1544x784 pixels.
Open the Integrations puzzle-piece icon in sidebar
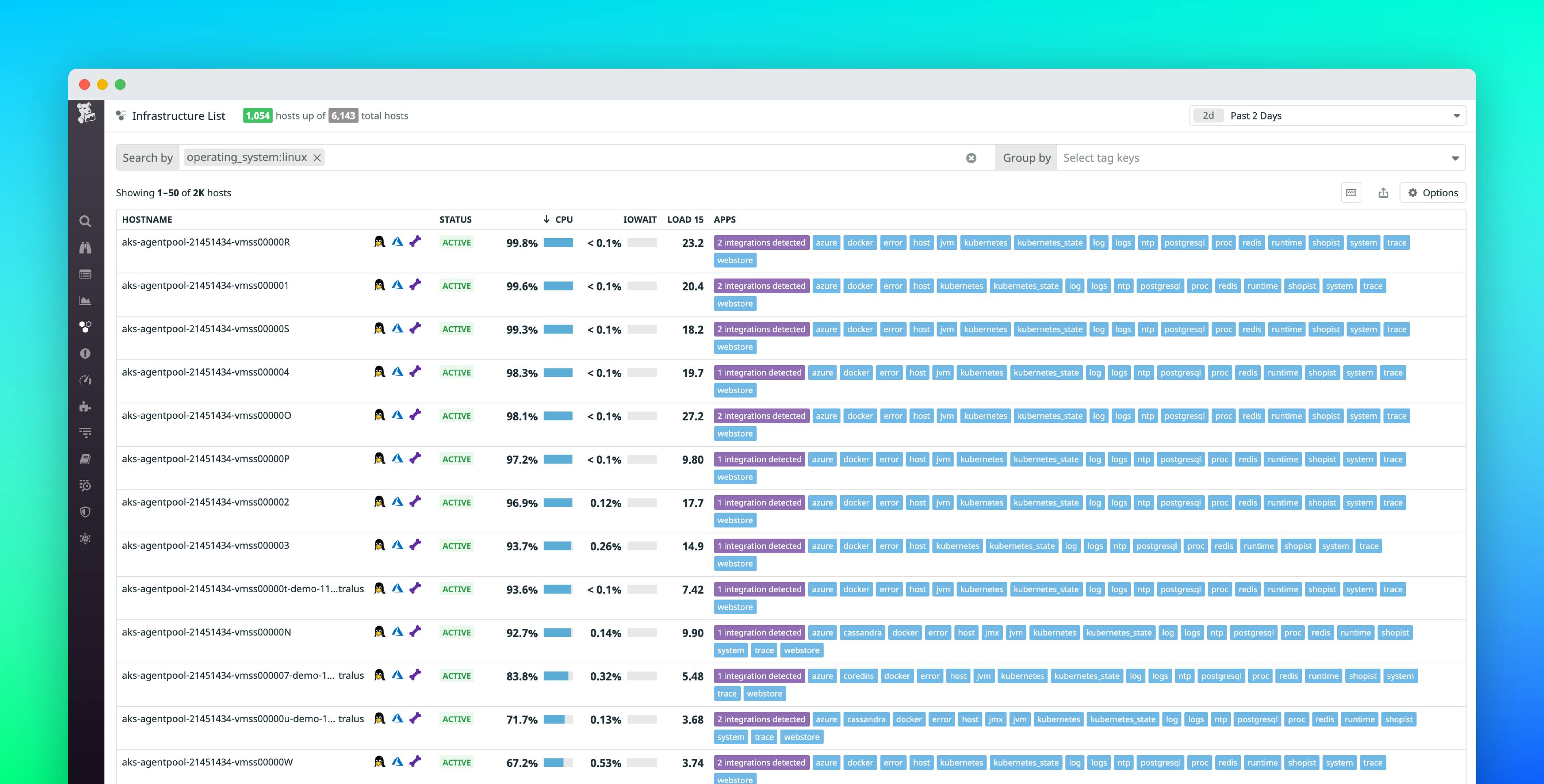coord(85,406)
